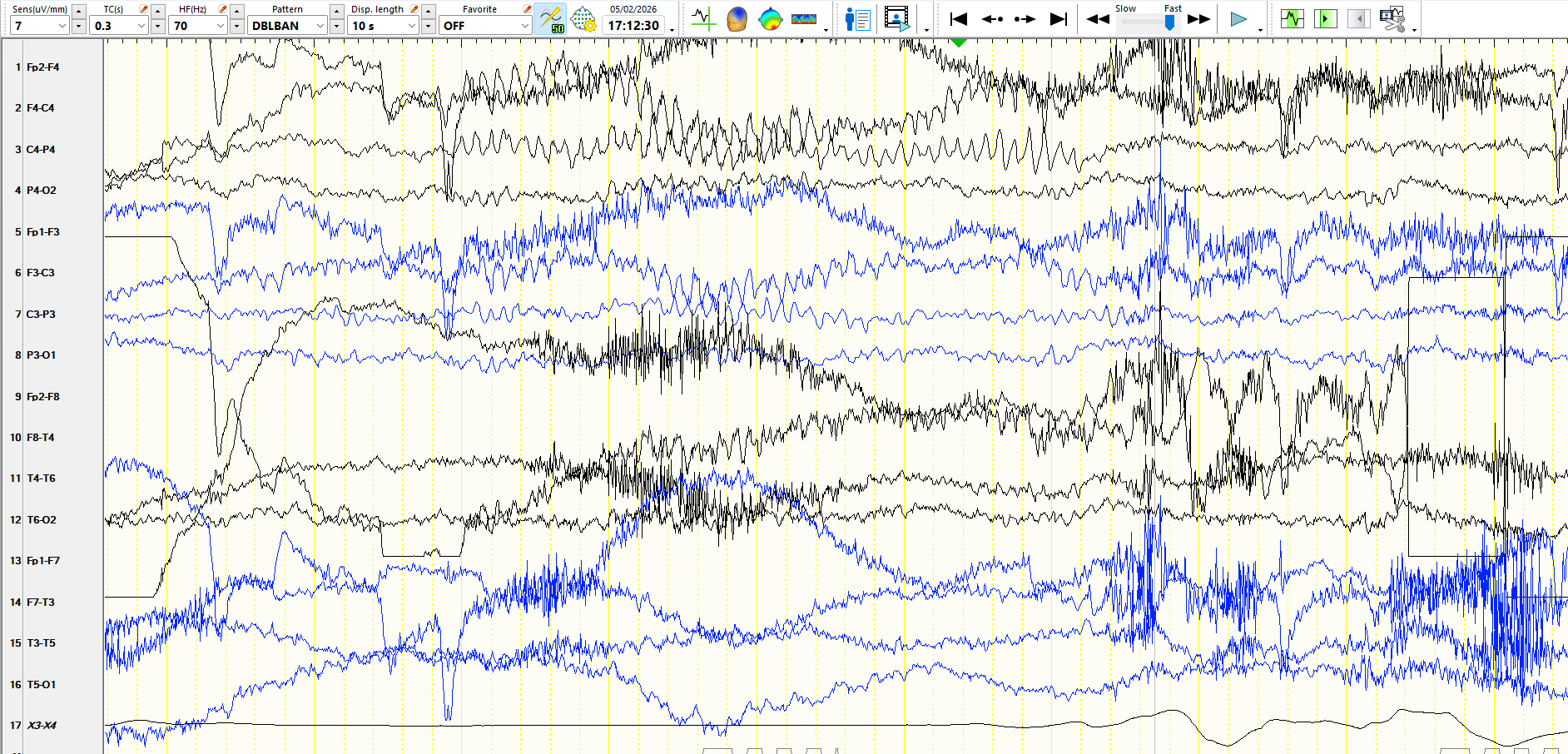Select channel 11 label T4-T6
The width and height of the screenshot is (1568, 754).
pyautogui.click(x=41, y=479)
